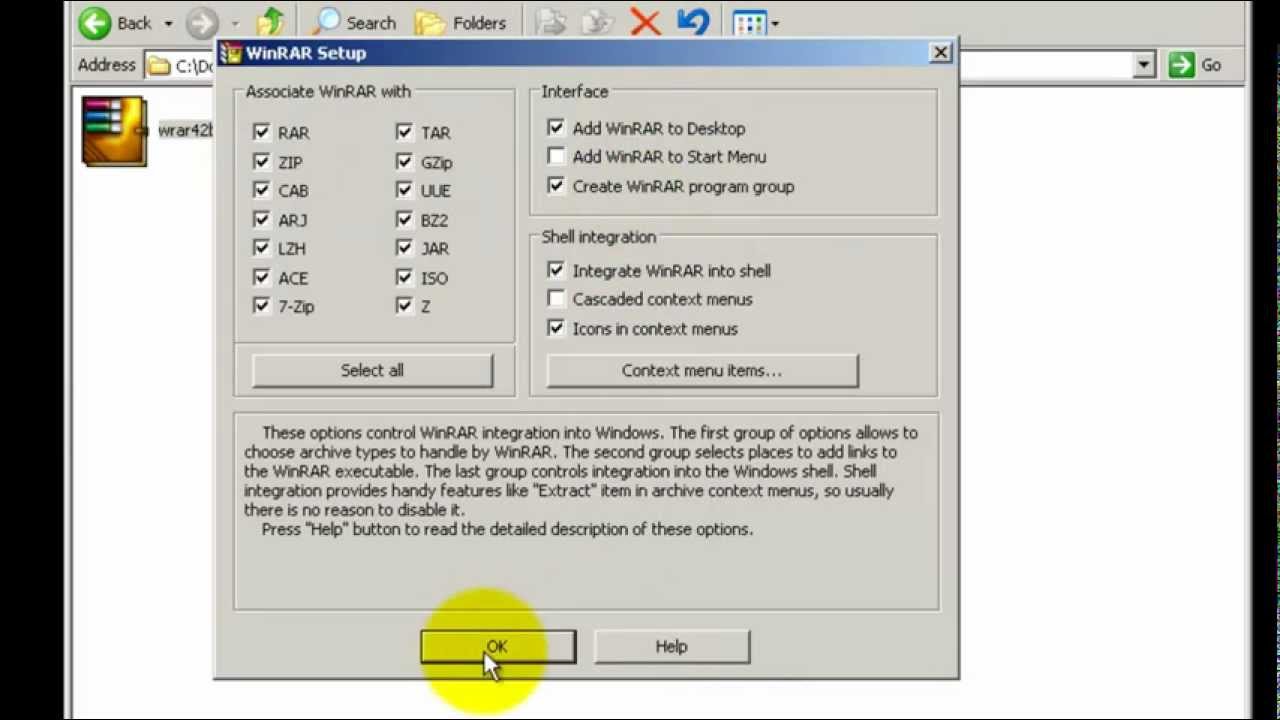Toggle the ISO association checkbox
The image size is (1280, 720).
[x=404, y=277]
